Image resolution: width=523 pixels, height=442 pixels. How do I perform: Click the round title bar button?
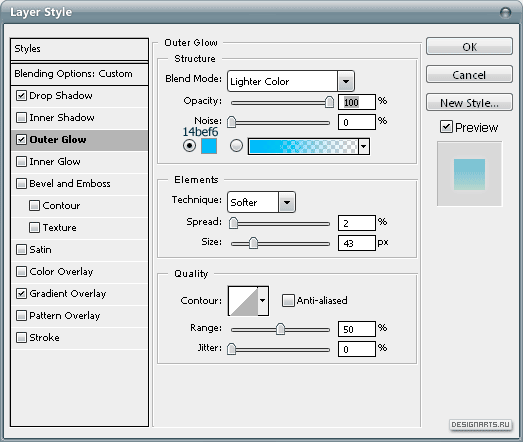click(x=506, y=13)
